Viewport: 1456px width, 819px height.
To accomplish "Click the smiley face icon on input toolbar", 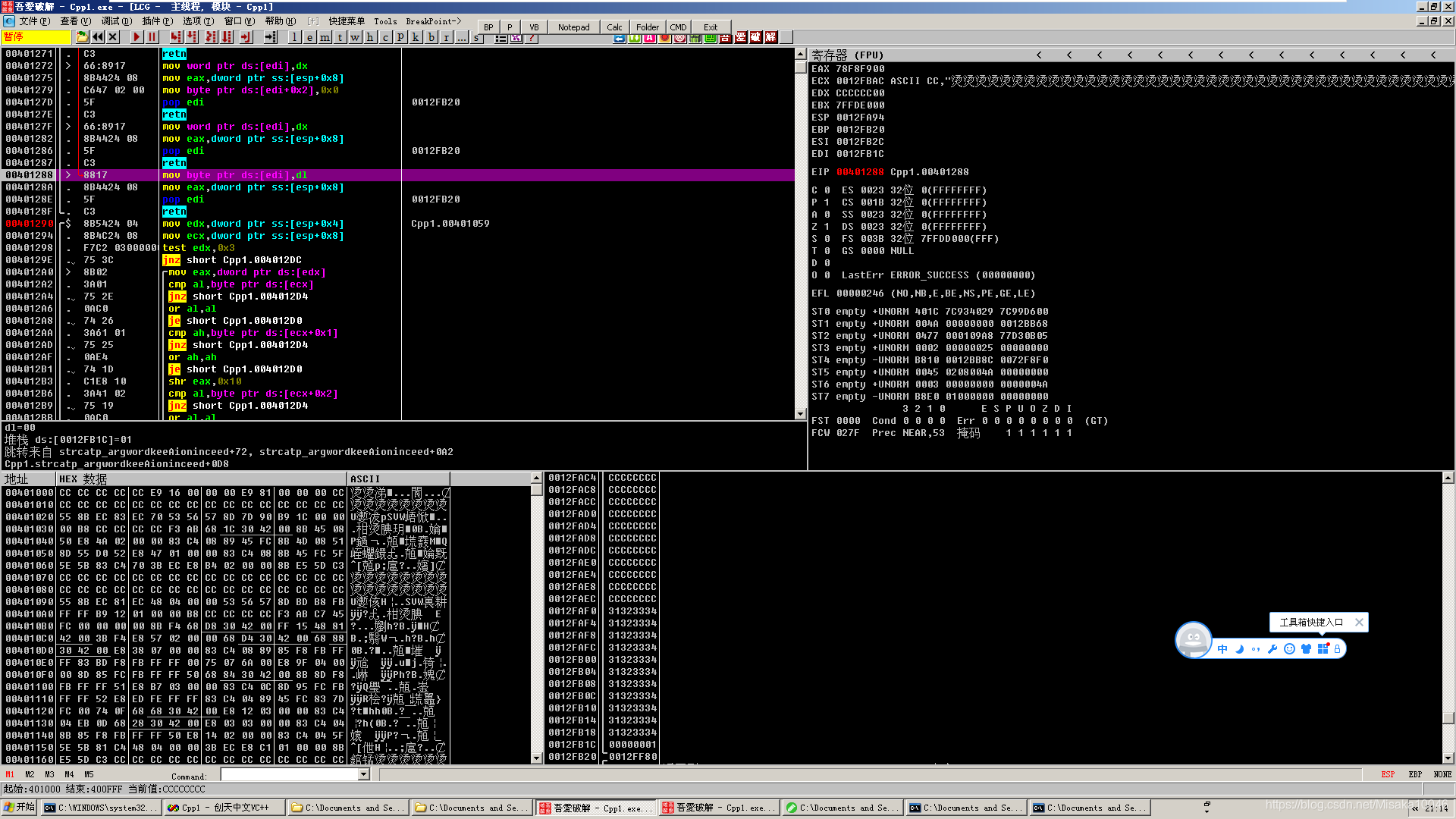I will click(x=1289, y=648).
